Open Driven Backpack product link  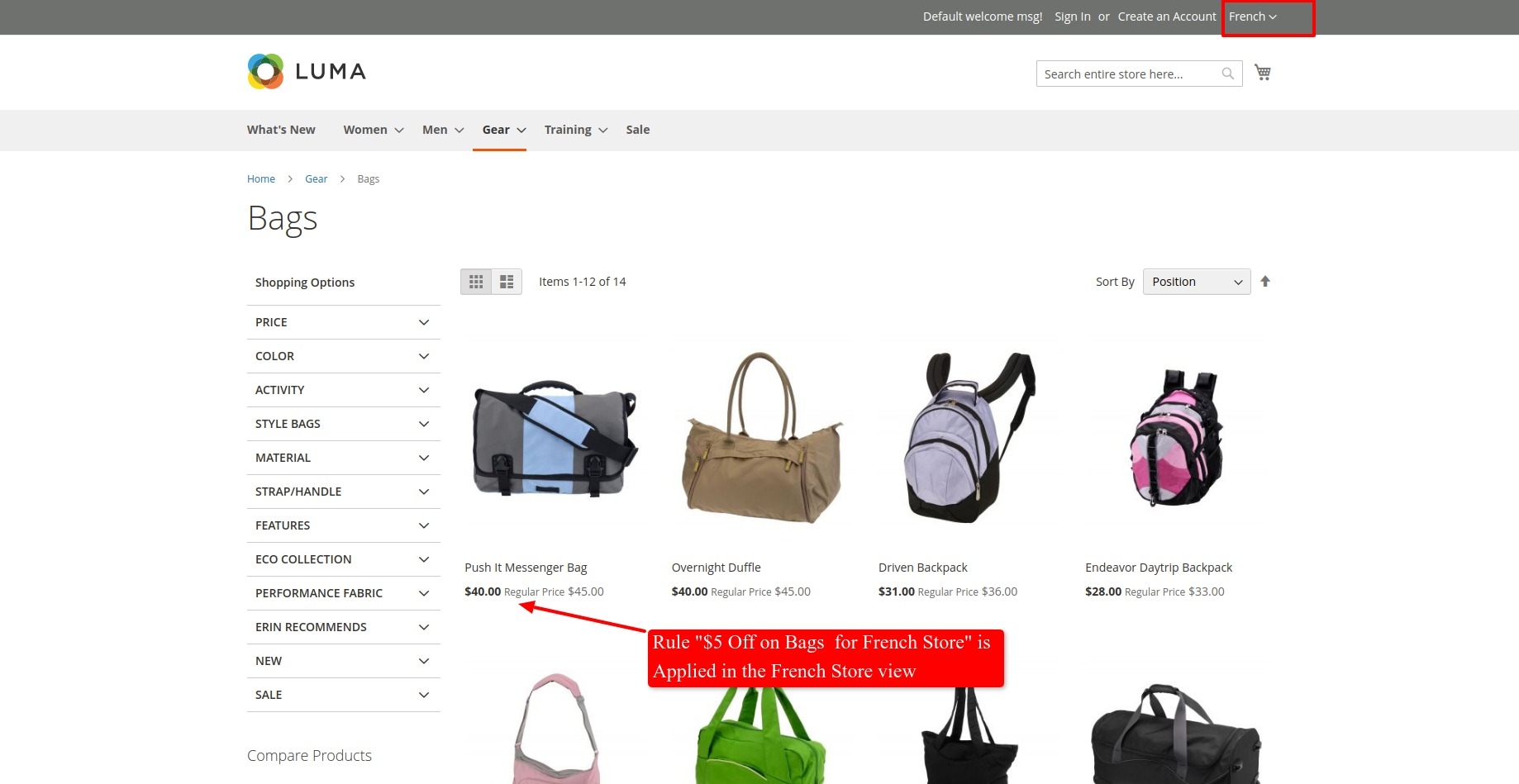click(922, 568)
